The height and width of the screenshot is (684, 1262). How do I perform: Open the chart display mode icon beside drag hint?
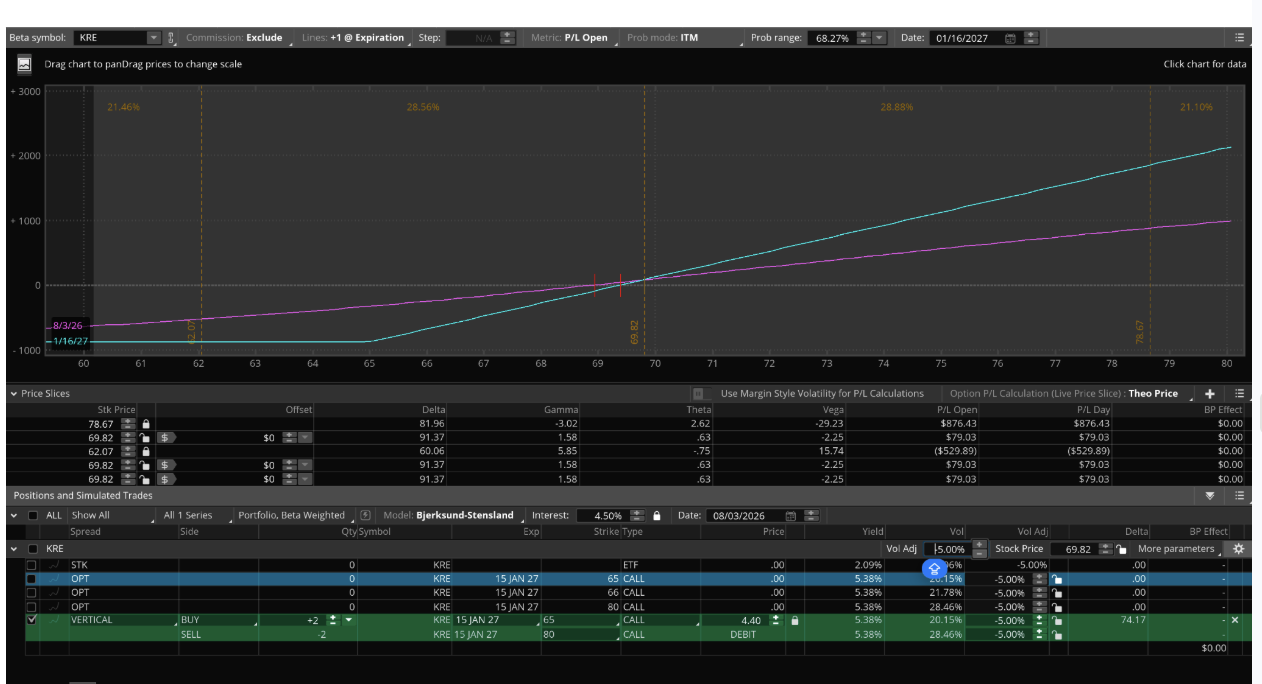pyautogui.click(x=24, y=64)
